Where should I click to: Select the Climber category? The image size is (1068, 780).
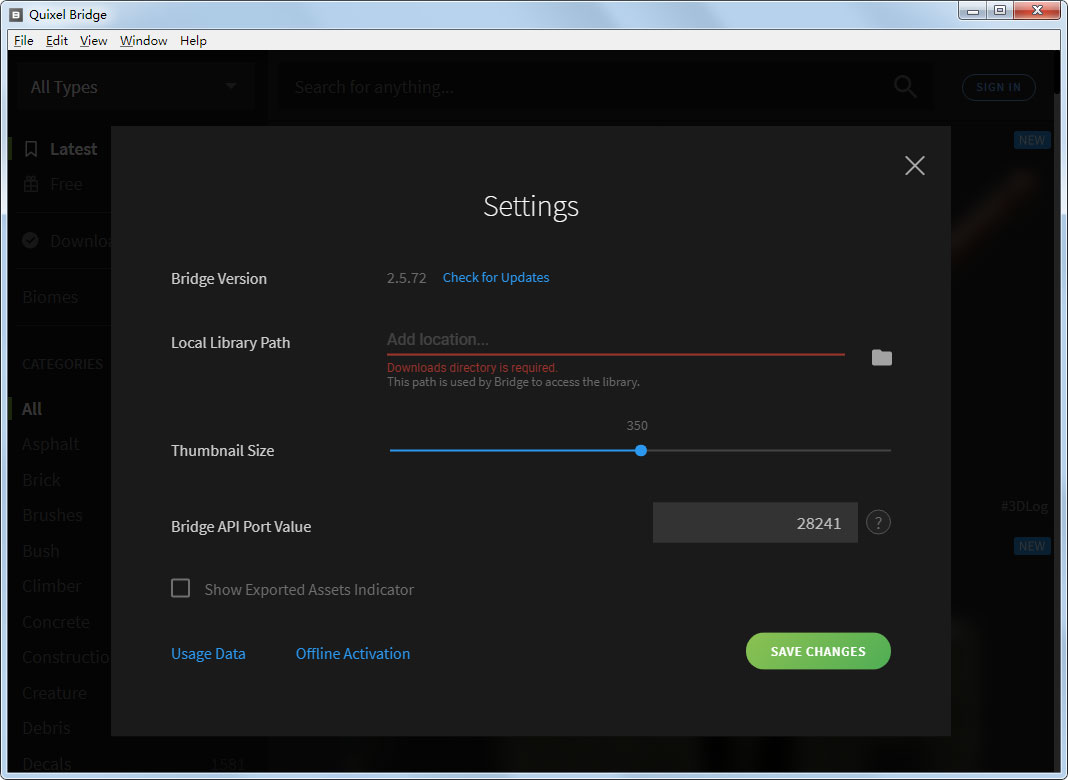51,586
